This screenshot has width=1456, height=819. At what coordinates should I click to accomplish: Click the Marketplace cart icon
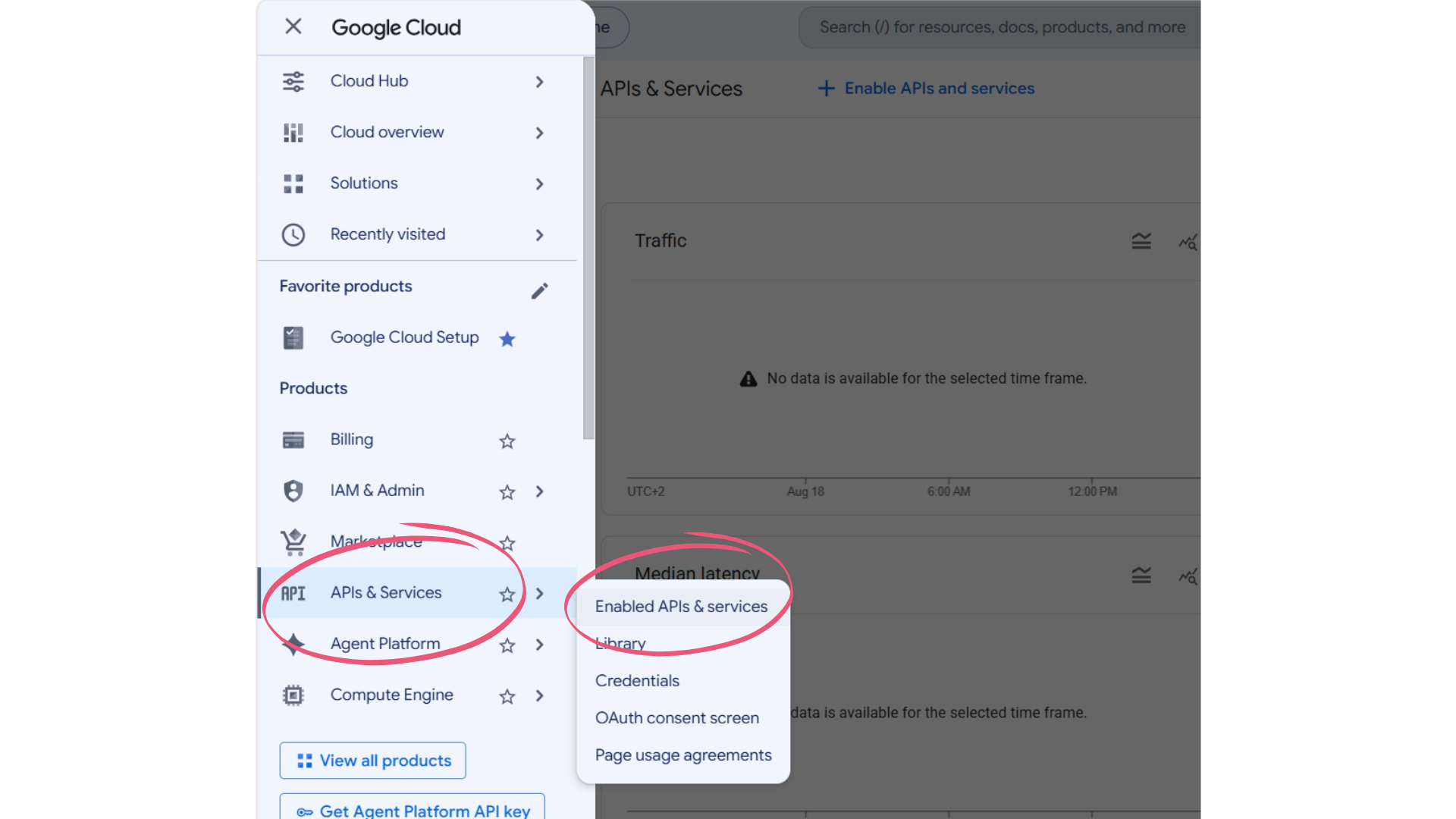(x=293, y=542)
